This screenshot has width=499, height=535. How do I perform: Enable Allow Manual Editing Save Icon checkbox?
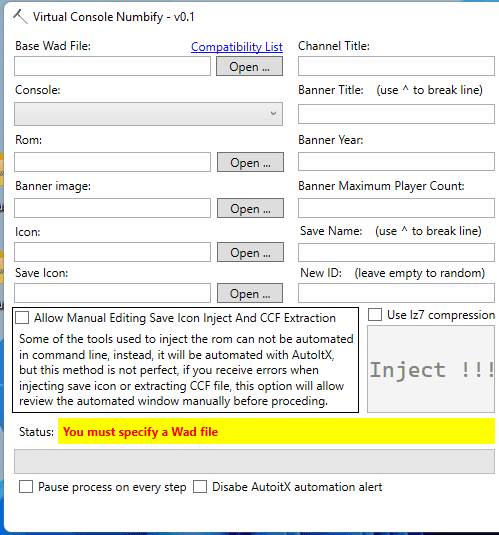click(22, 318)
